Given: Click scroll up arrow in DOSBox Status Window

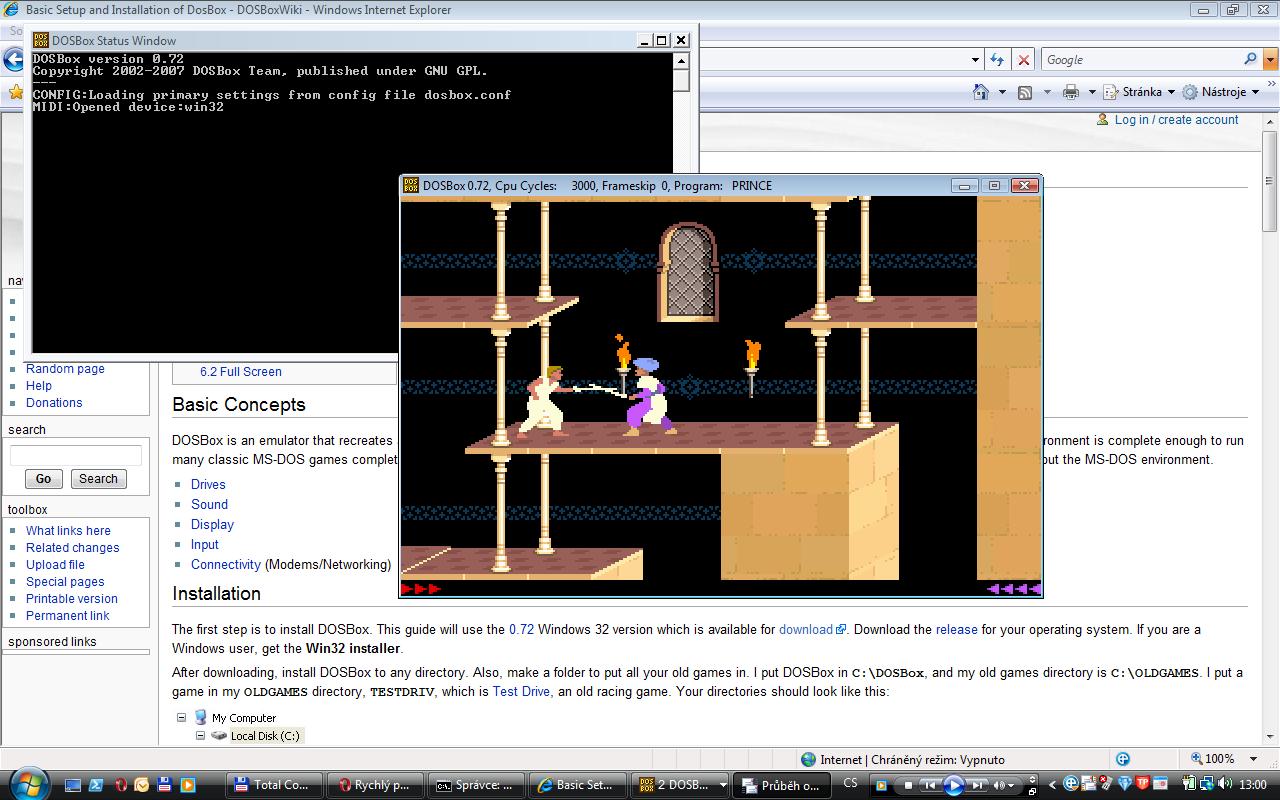Looking at the screenshot, I should coord(682,61).
